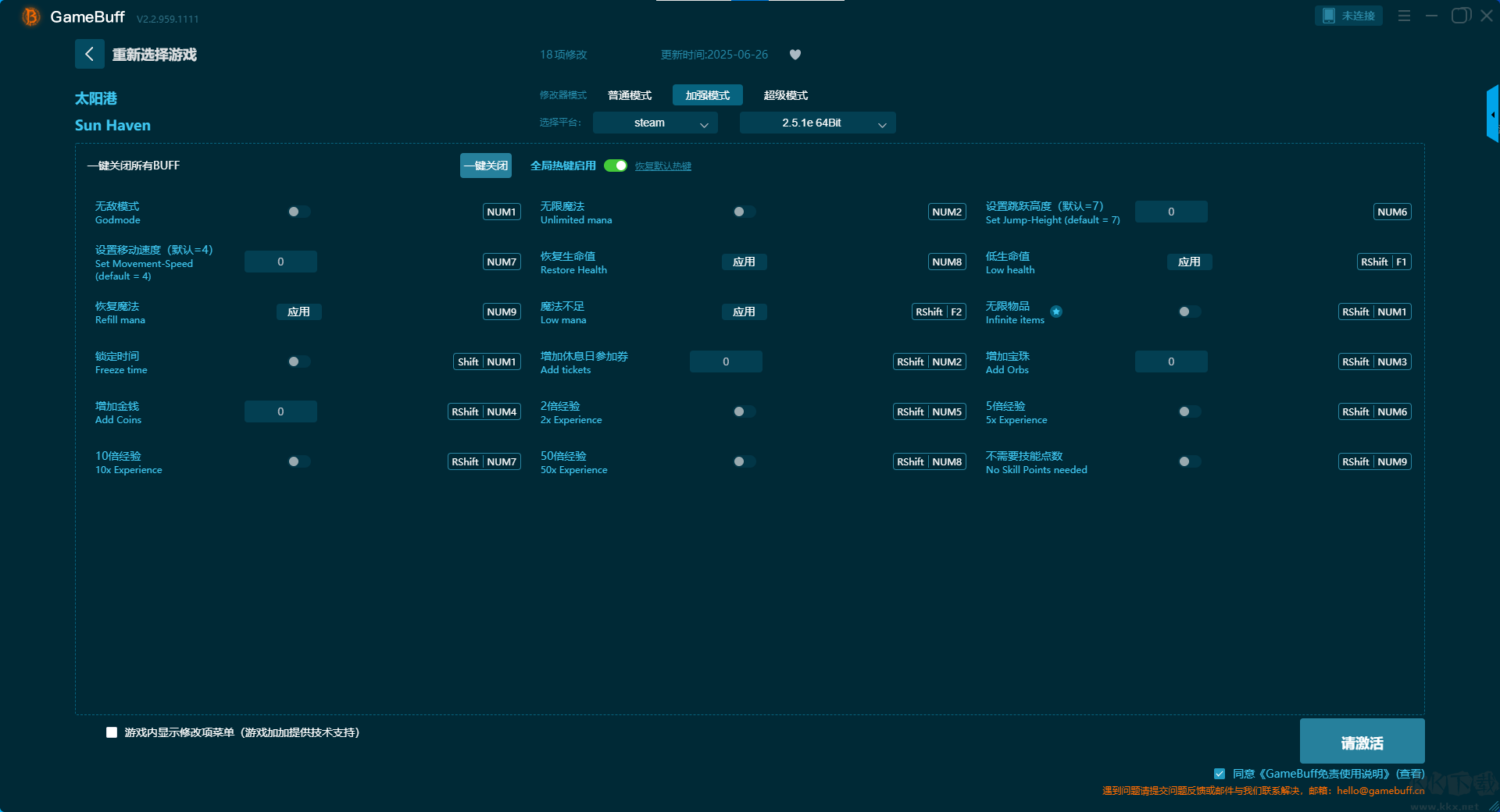
Task: Click the hello@gamebuff.cn email address
Action: (x=1380, y=790)
